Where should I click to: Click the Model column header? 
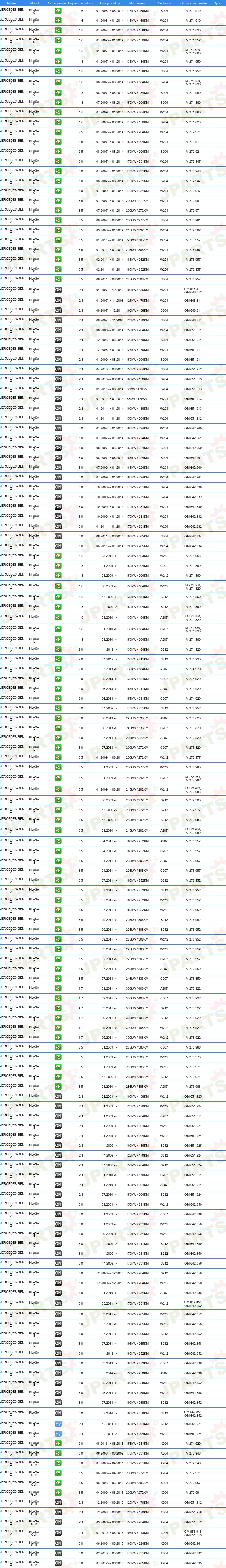(35, 3)
